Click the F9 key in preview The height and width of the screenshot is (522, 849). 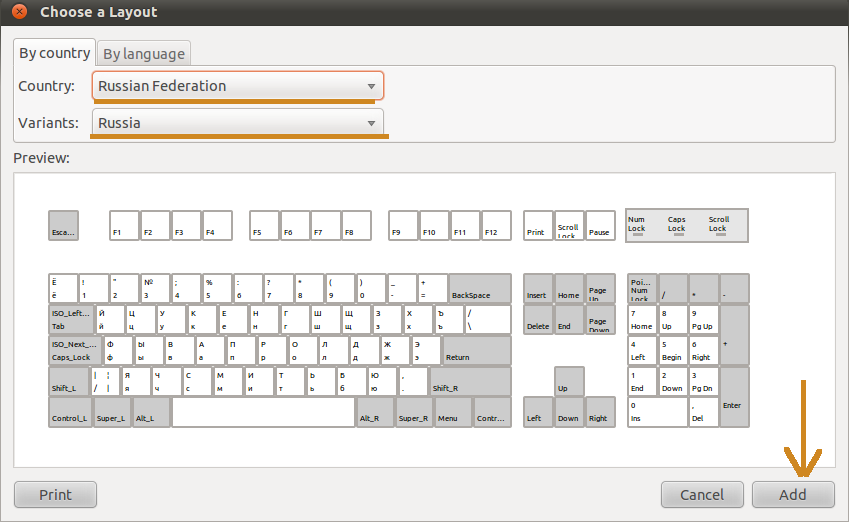[x=403, y=225]
